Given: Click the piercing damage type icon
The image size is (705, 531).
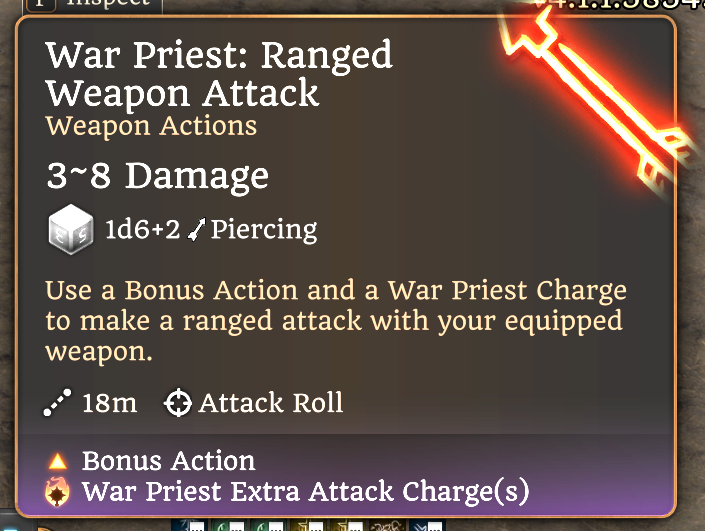Looking at the screenshot, I should point(196,229).
